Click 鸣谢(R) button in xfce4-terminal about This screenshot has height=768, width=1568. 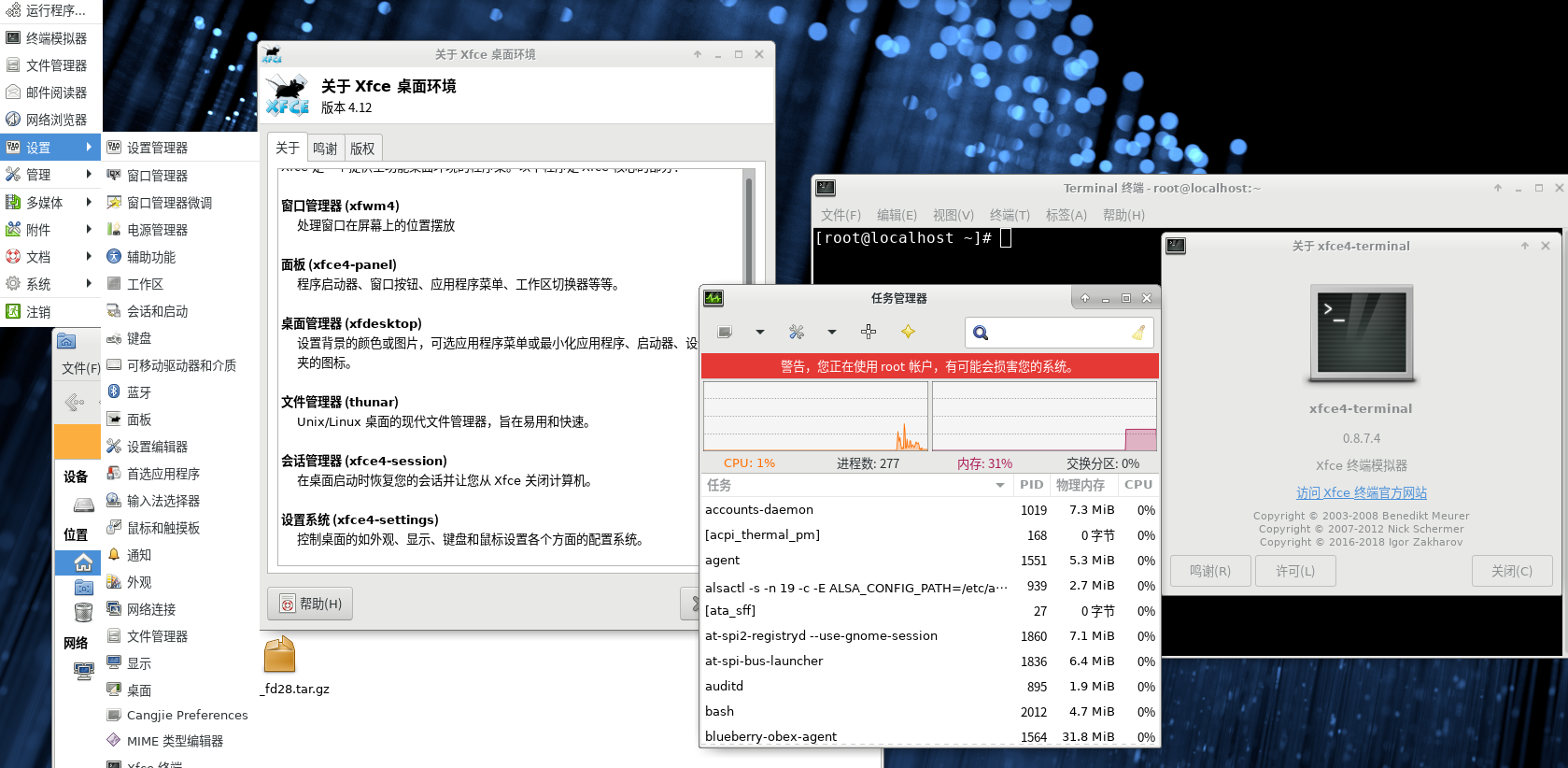click(x=1210, y=571)
